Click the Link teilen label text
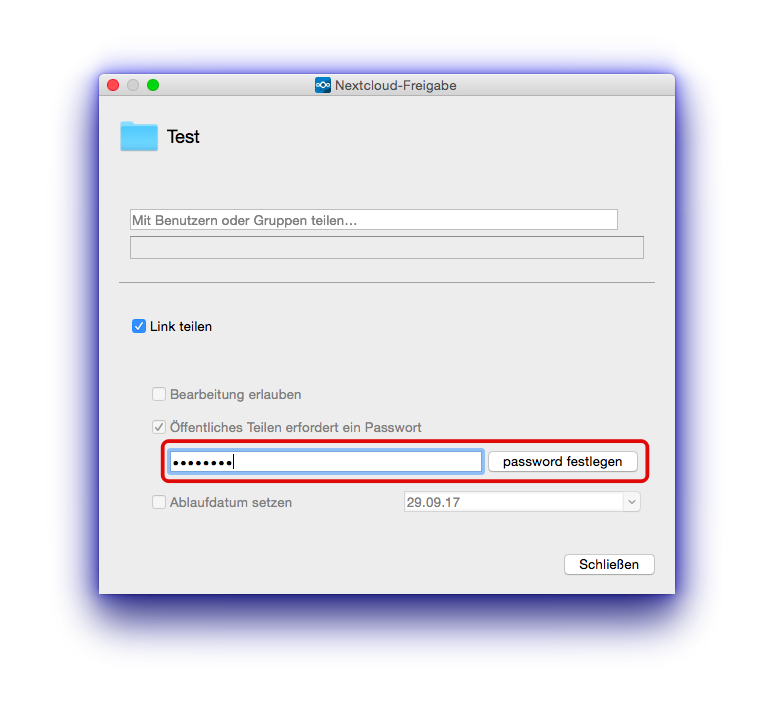The image size is (774, 718). point(181,327)
